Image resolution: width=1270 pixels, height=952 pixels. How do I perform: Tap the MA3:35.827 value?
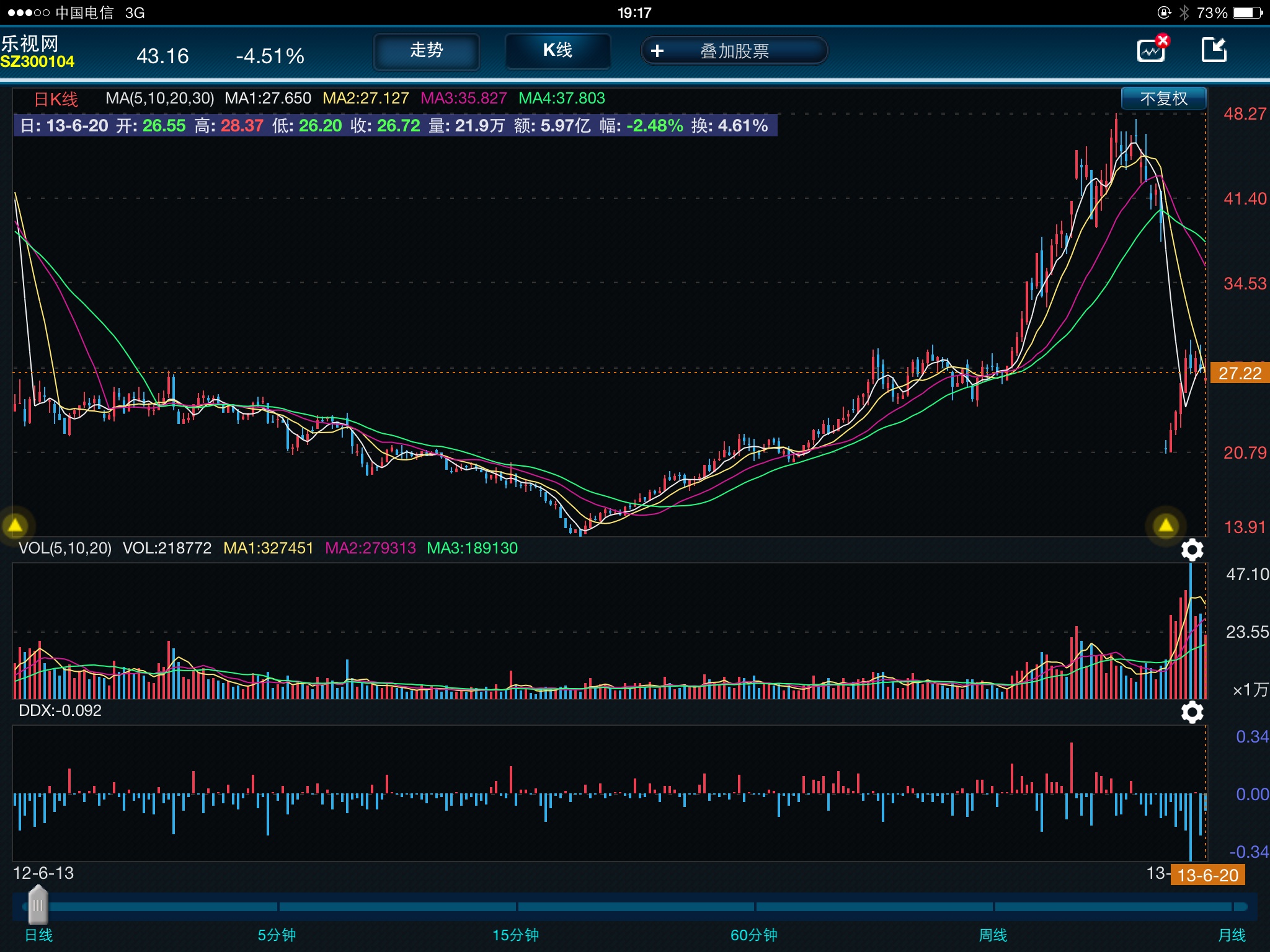464,99
